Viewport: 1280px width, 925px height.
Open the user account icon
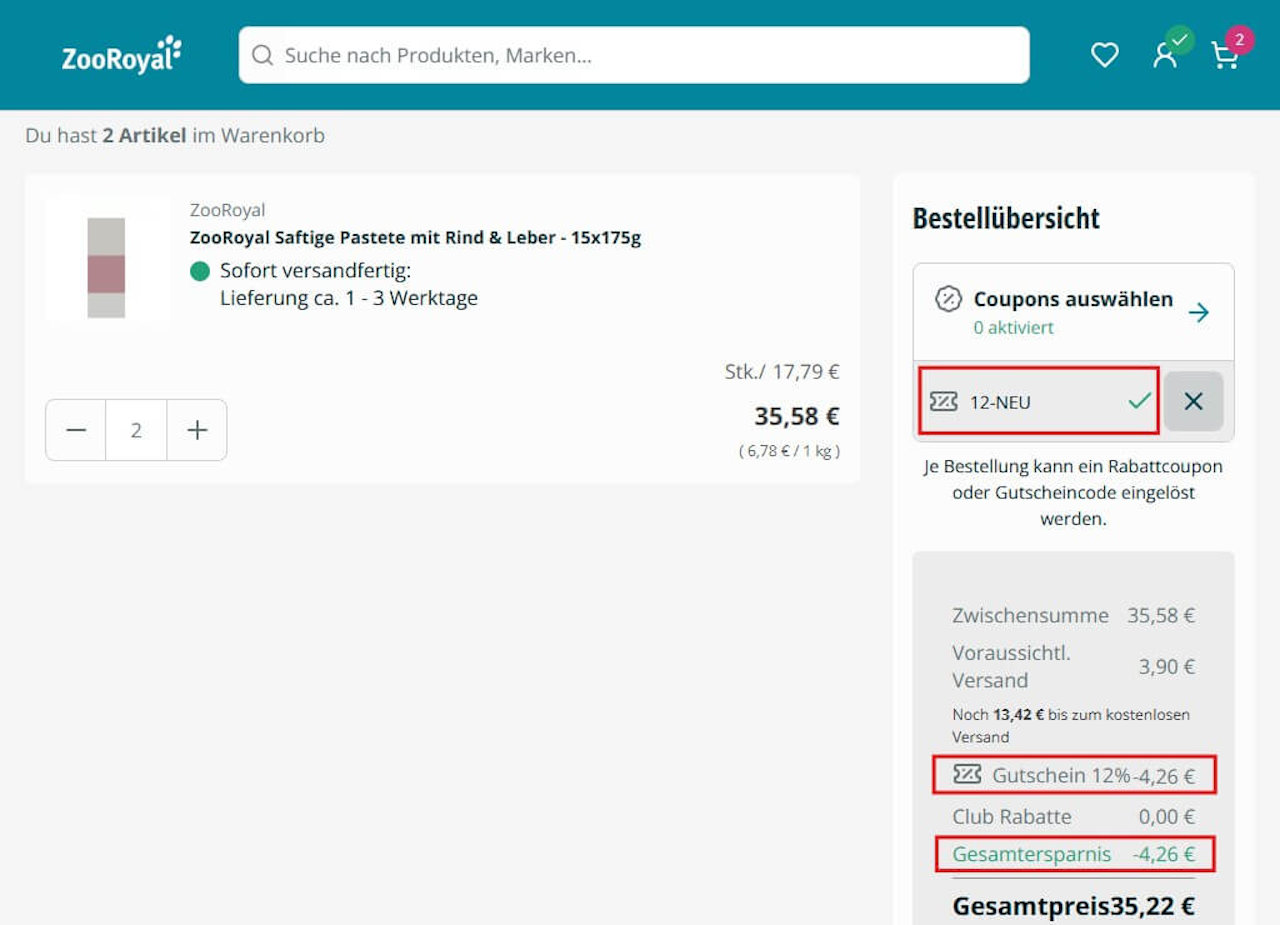(x=1165, y=55)
